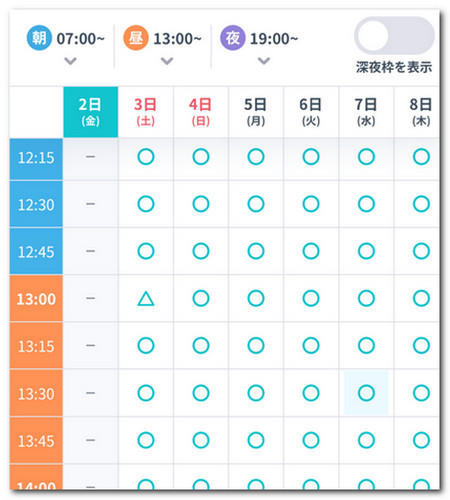Select circle slot 12:45 on 4日 (日)

click(201, 251)
